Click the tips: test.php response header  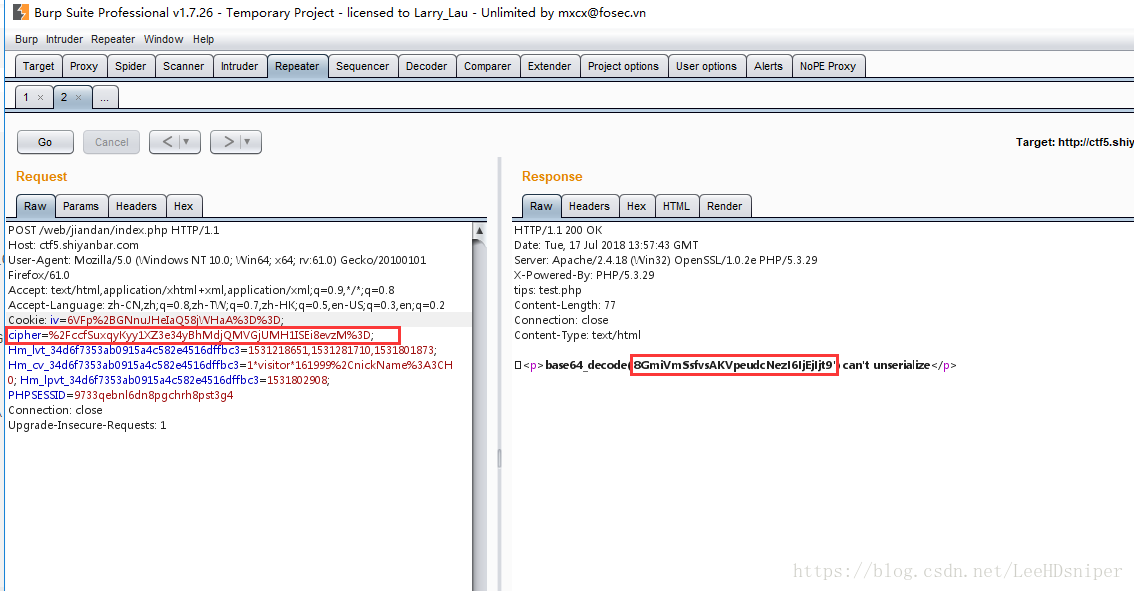pyautogui.click(x=547, y=290)
